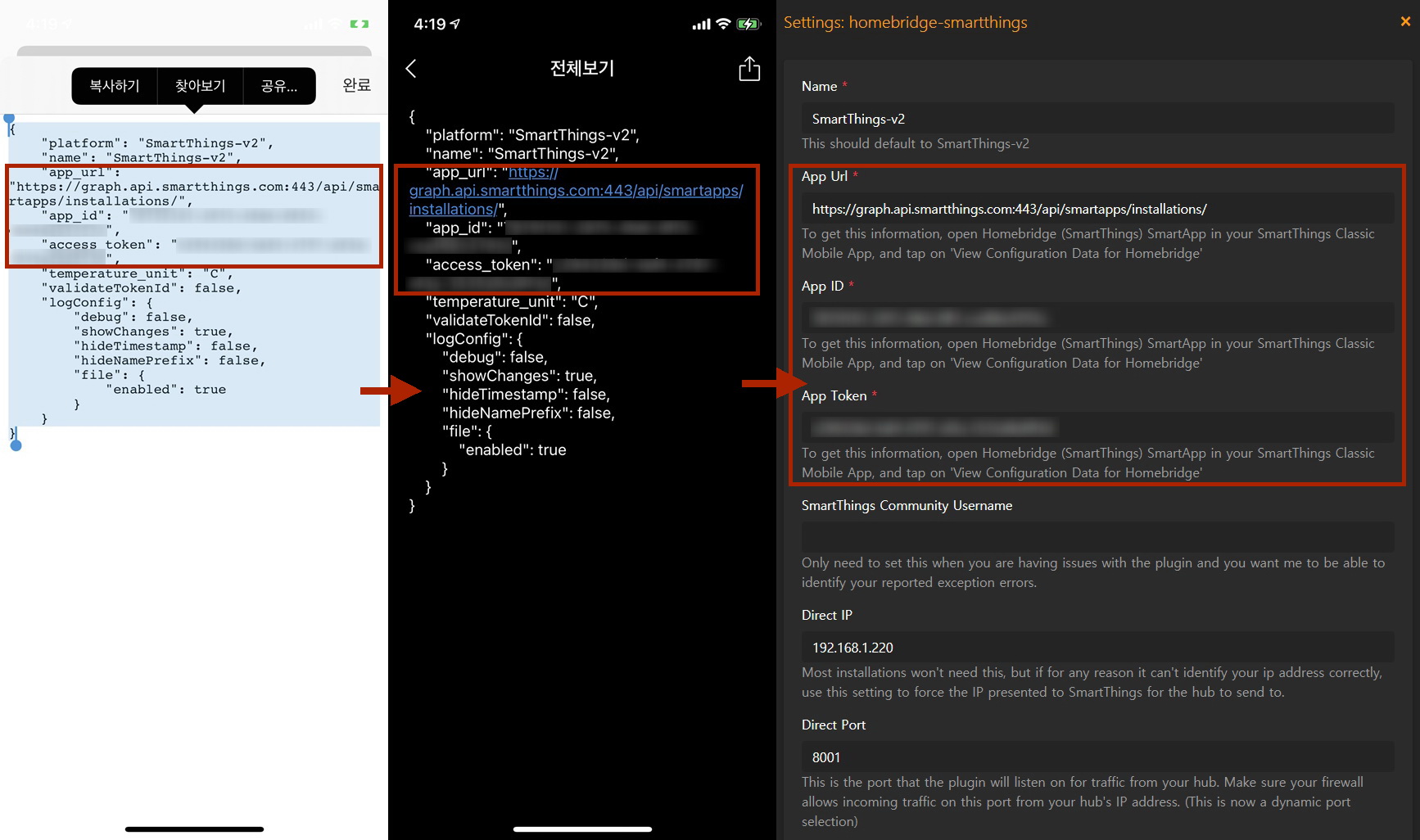
Task: Click '"showChanges": true,' in black screen
Action: [519, 376]
